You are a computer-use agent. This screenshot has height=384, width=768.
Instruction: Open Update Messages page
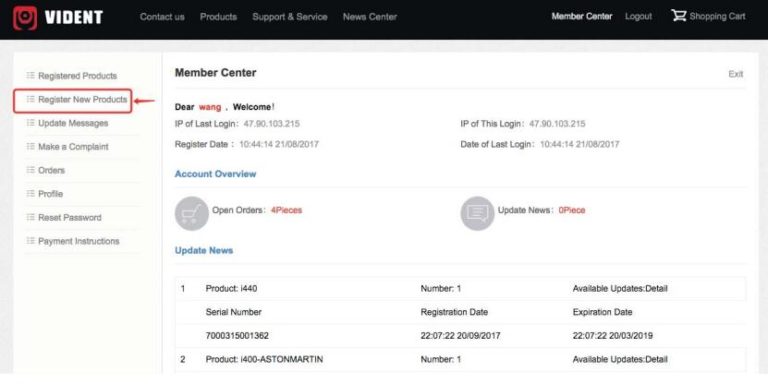(73, 123)
